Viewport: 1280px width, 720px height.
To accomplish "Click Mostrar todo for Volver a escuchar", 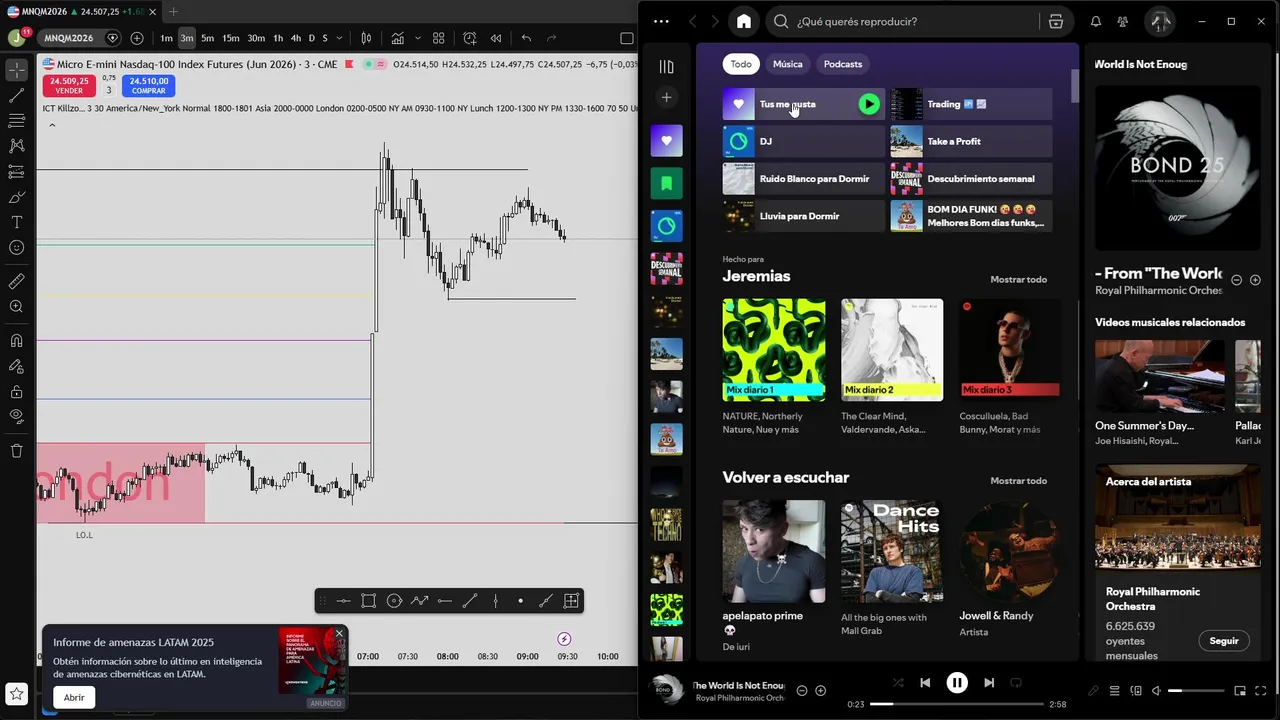I will (1018, 481).
